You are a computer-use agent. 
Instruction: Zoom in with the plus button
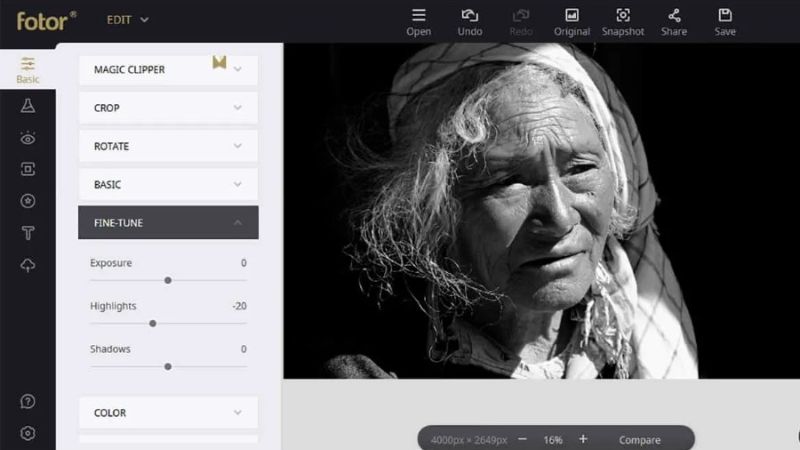click(x=583, y=439)
